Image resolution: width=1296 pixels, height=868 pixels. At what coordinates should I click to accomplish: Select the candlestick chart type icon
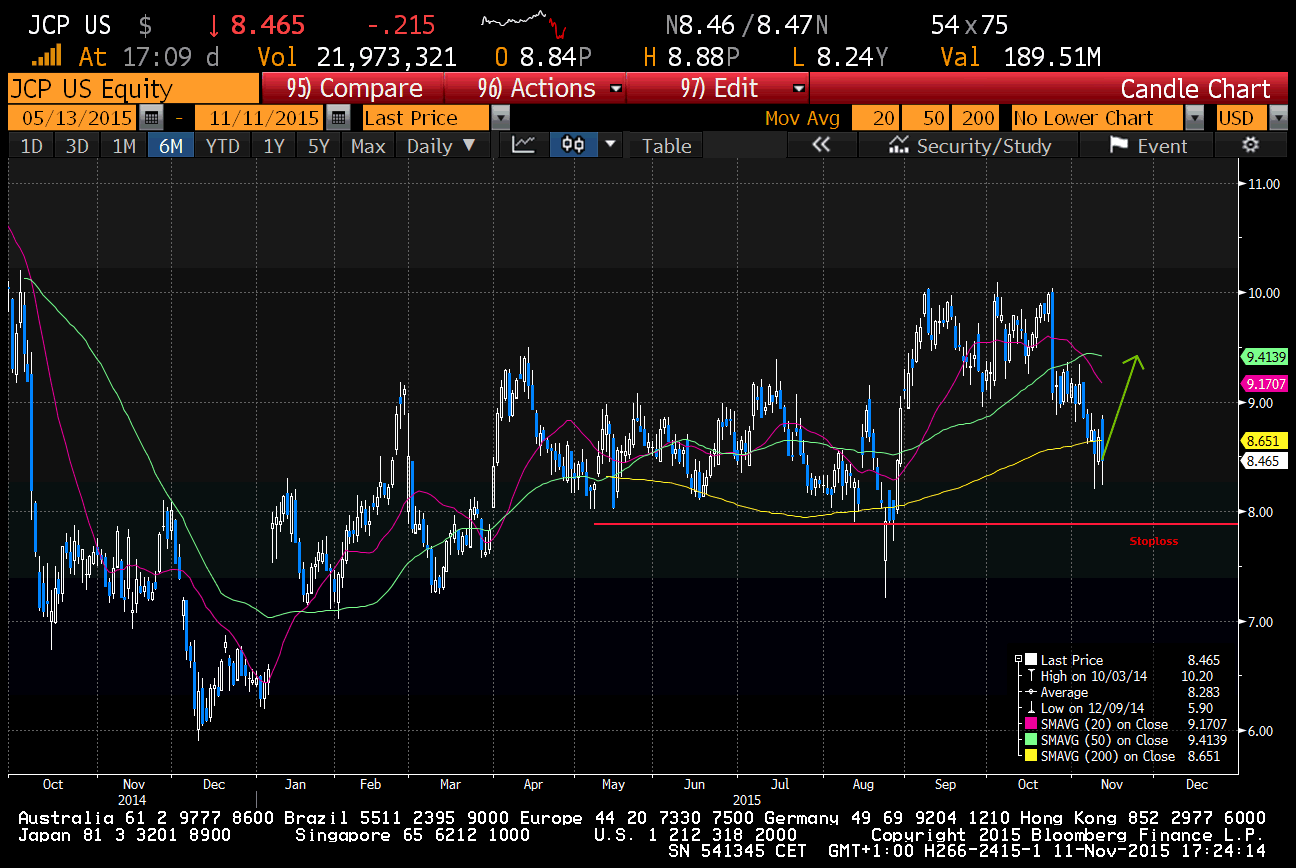(573, 145)
